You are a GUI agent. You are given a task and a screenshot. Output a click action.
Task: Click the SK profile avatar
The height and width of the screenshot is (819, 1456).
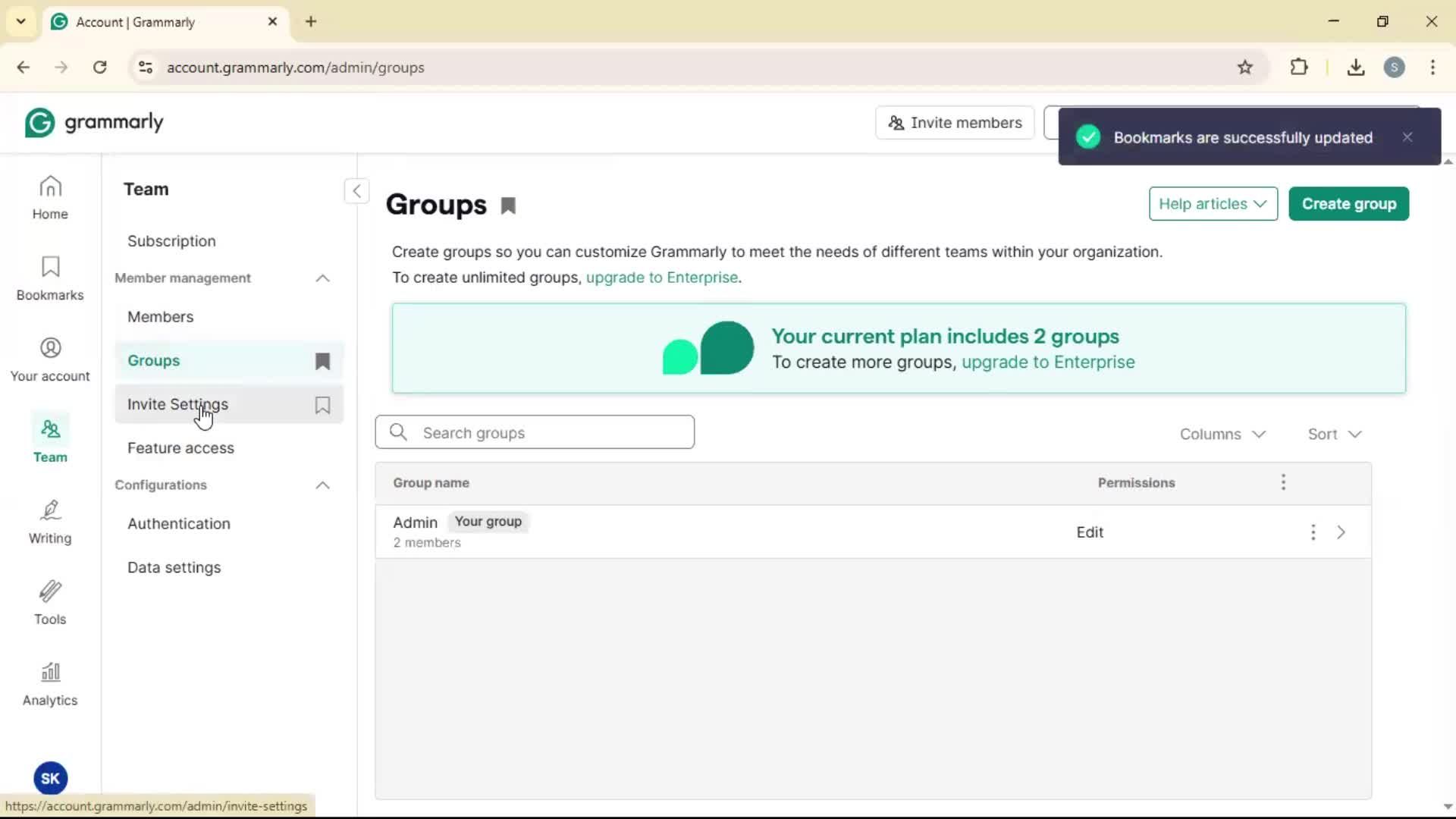click(x=50, y=778)
